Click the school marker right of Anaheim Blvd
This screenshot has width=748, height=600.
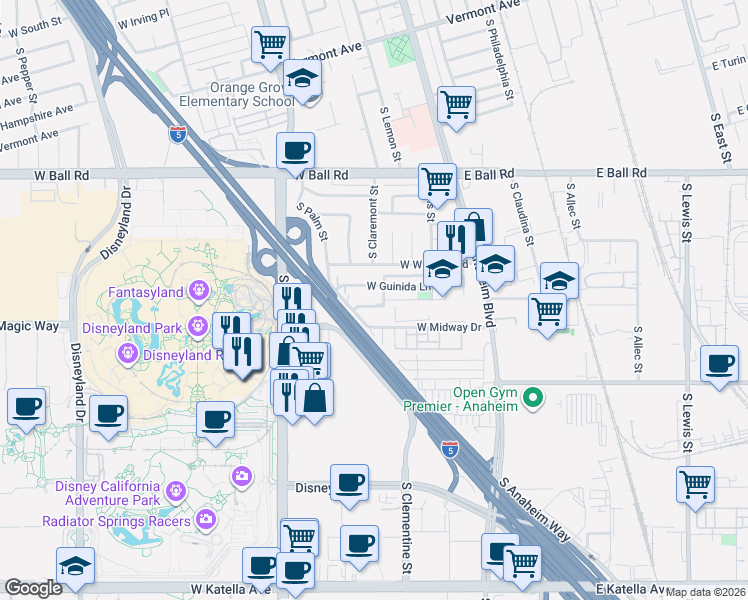[x=495, y=266]
